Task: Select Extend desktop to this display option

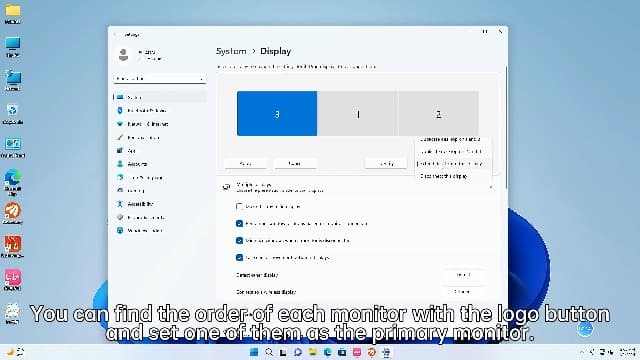Action: pyautogui.click(x=452, y=164)
